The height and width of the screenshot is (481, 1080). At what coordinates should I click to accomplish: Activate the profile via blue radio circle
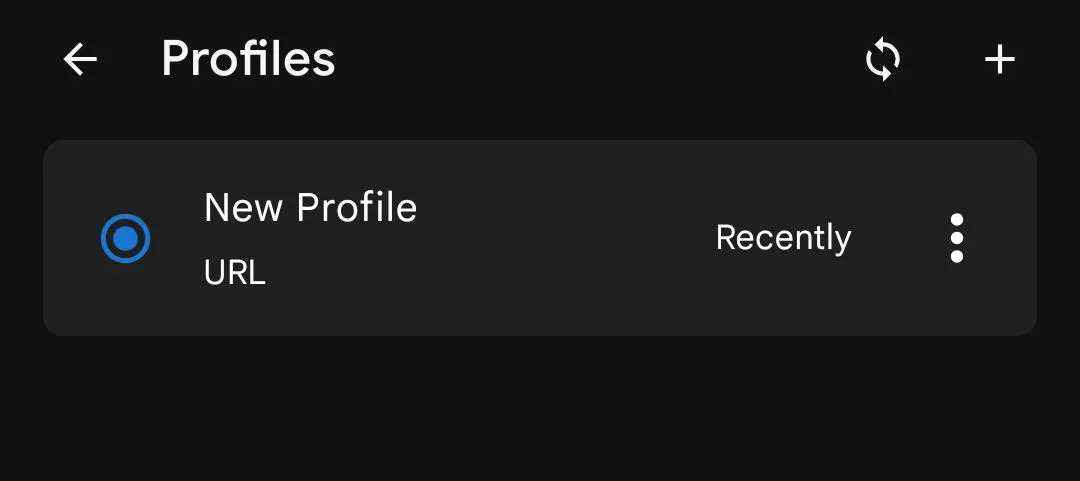coord(125,238)
